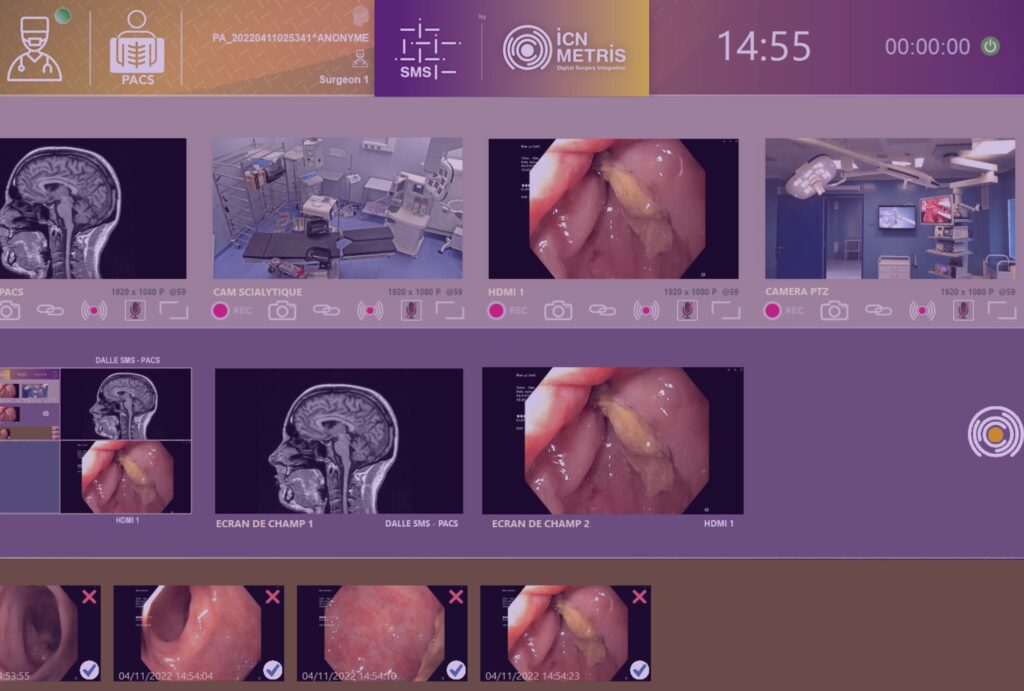Expand HDMI 1 source to fullscreen
The width and height of the screenshot is (1024, 691).
[726, 311]
